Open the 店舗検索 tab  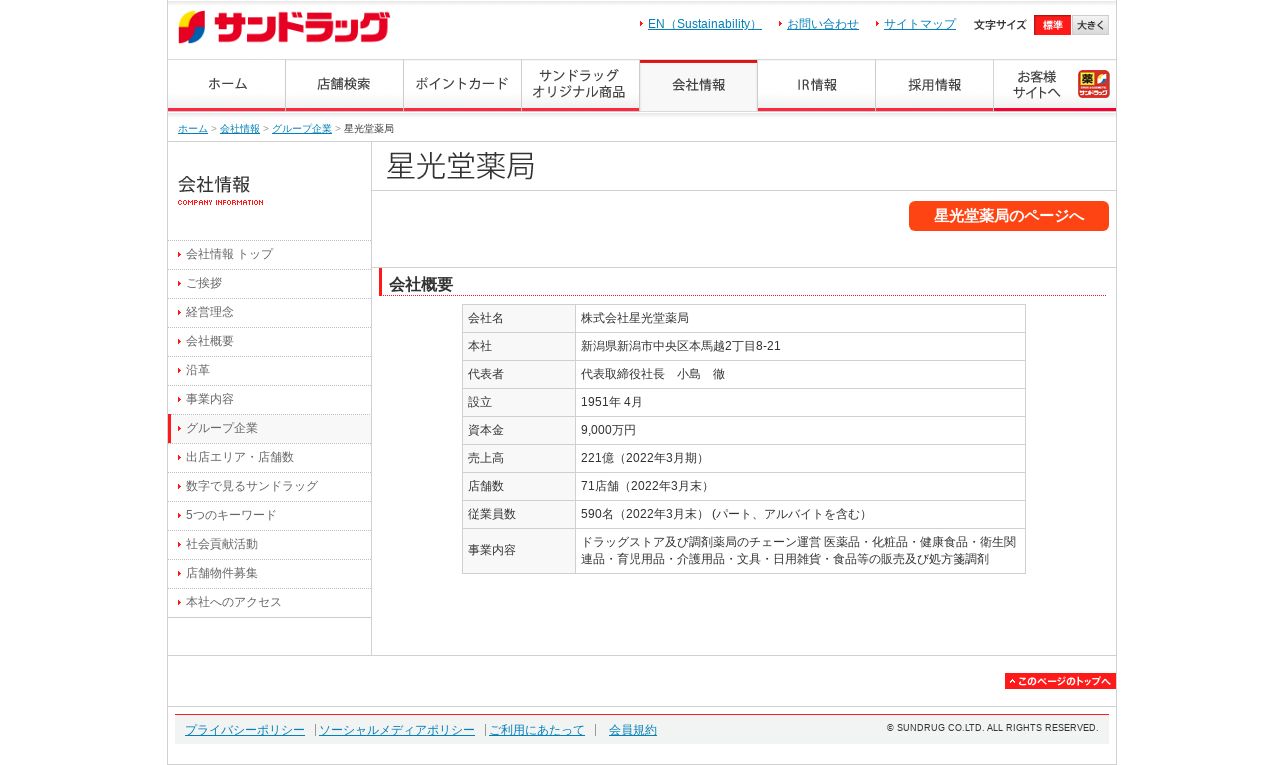point(345,85)
